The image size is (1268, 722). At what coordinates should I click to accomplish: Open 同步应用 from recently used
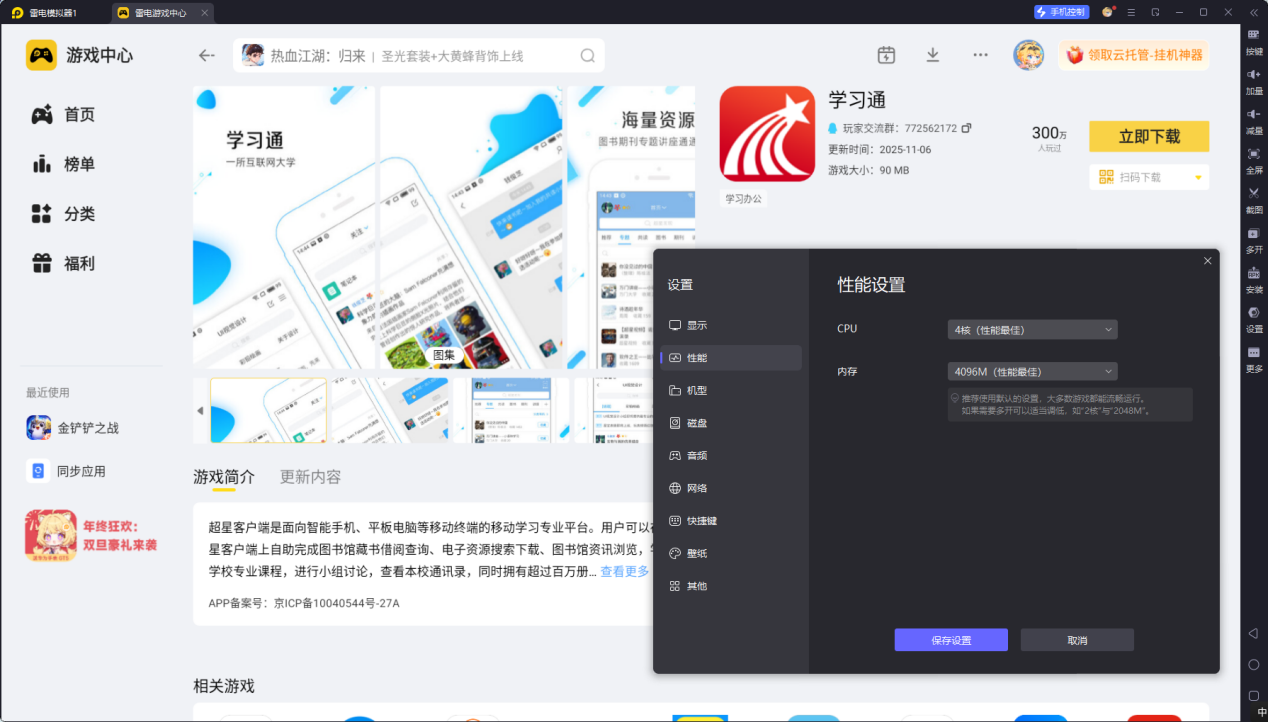[66, 471]
